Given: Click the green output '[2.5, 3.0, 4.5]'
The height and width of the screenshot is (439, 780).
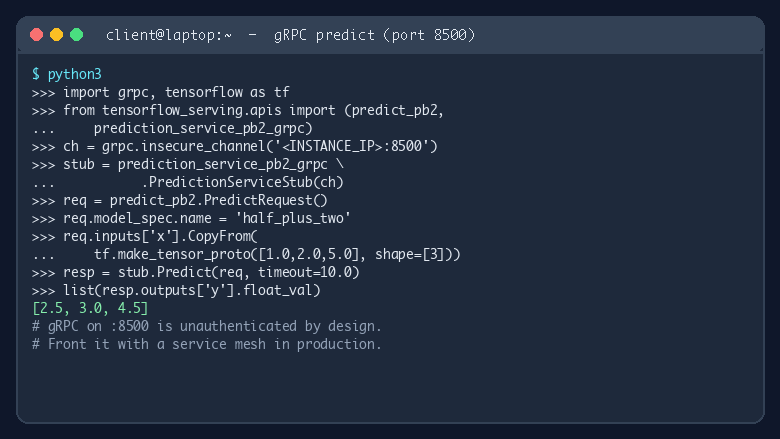Looking at the screenshot, I should coord(90,308).
